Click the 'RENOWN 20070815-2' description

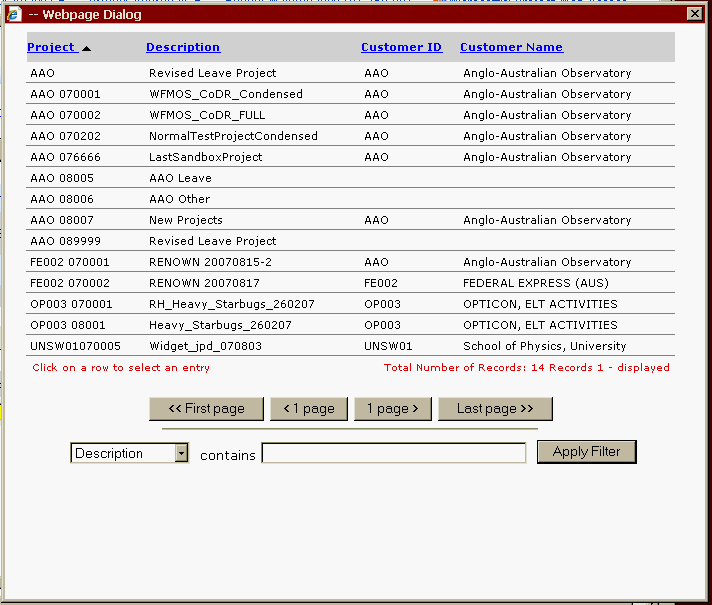point(210,262)
